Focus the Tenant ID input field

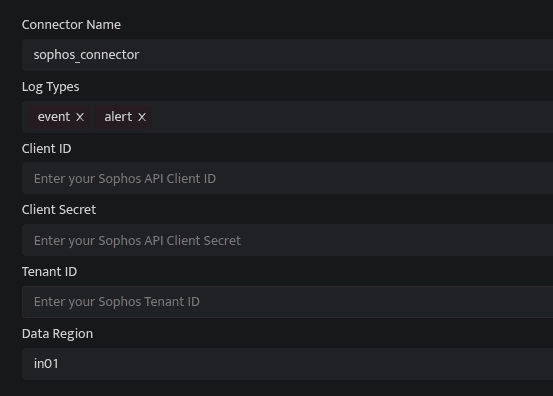coord(287,302)
